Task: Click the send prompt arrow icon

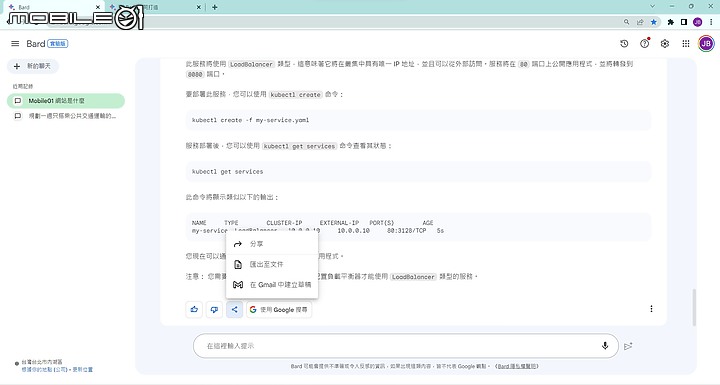Action: click(x=628, y=346)
